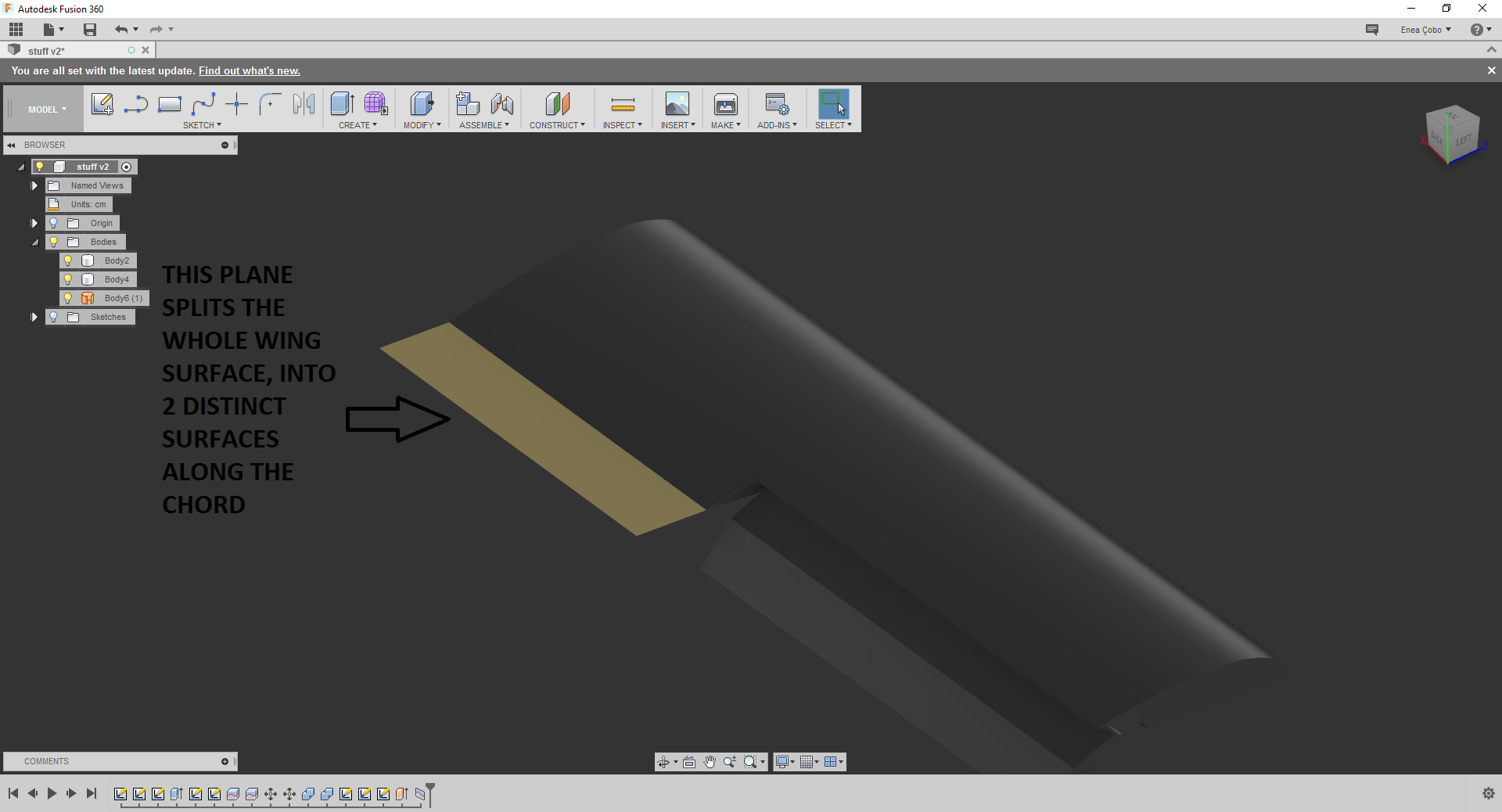This screenshot has width=1502, height=812.
Task: Toggle visibility bulb of Body6 (1)
Action: click(68, 298)
